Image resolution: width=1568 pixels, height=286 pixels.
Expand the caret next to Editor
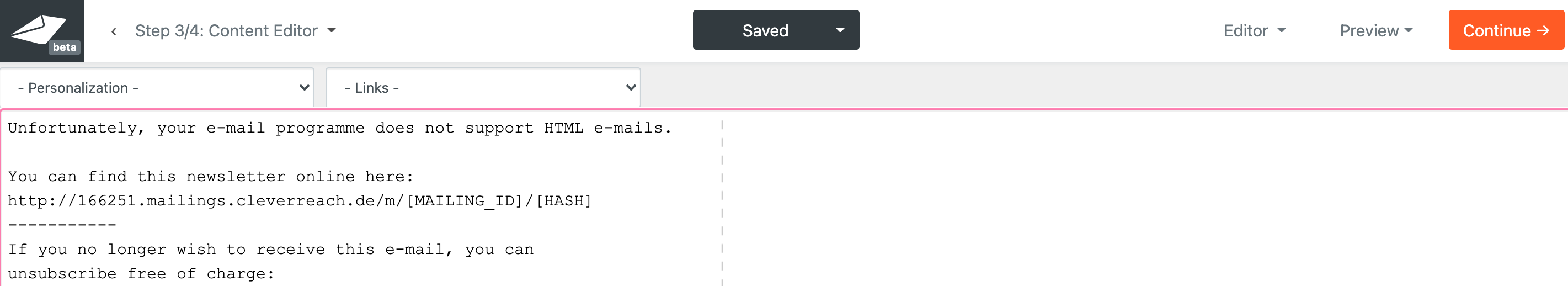(x=1281, y=30)
